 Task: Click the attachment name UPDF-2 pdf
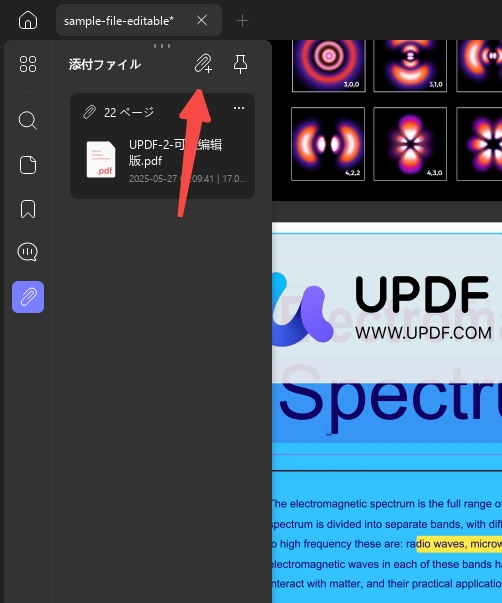[175, 153]
